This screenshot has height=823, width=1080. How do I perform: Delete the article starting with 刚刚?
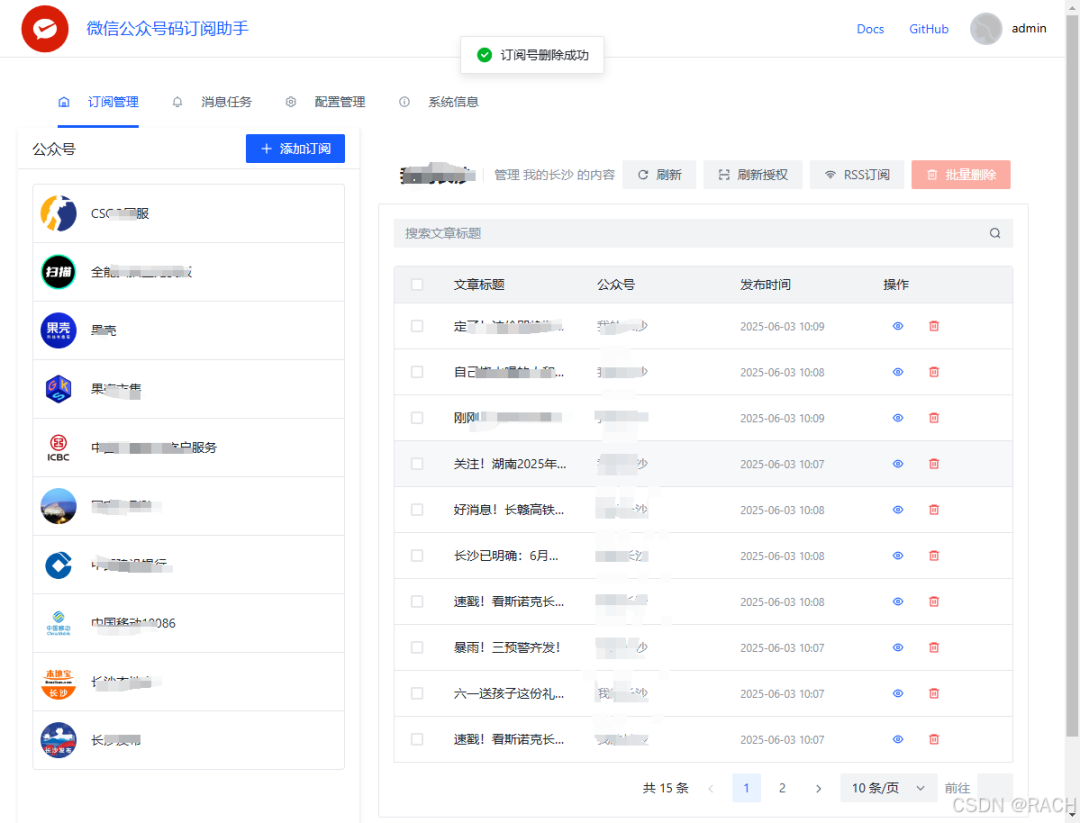934,418
